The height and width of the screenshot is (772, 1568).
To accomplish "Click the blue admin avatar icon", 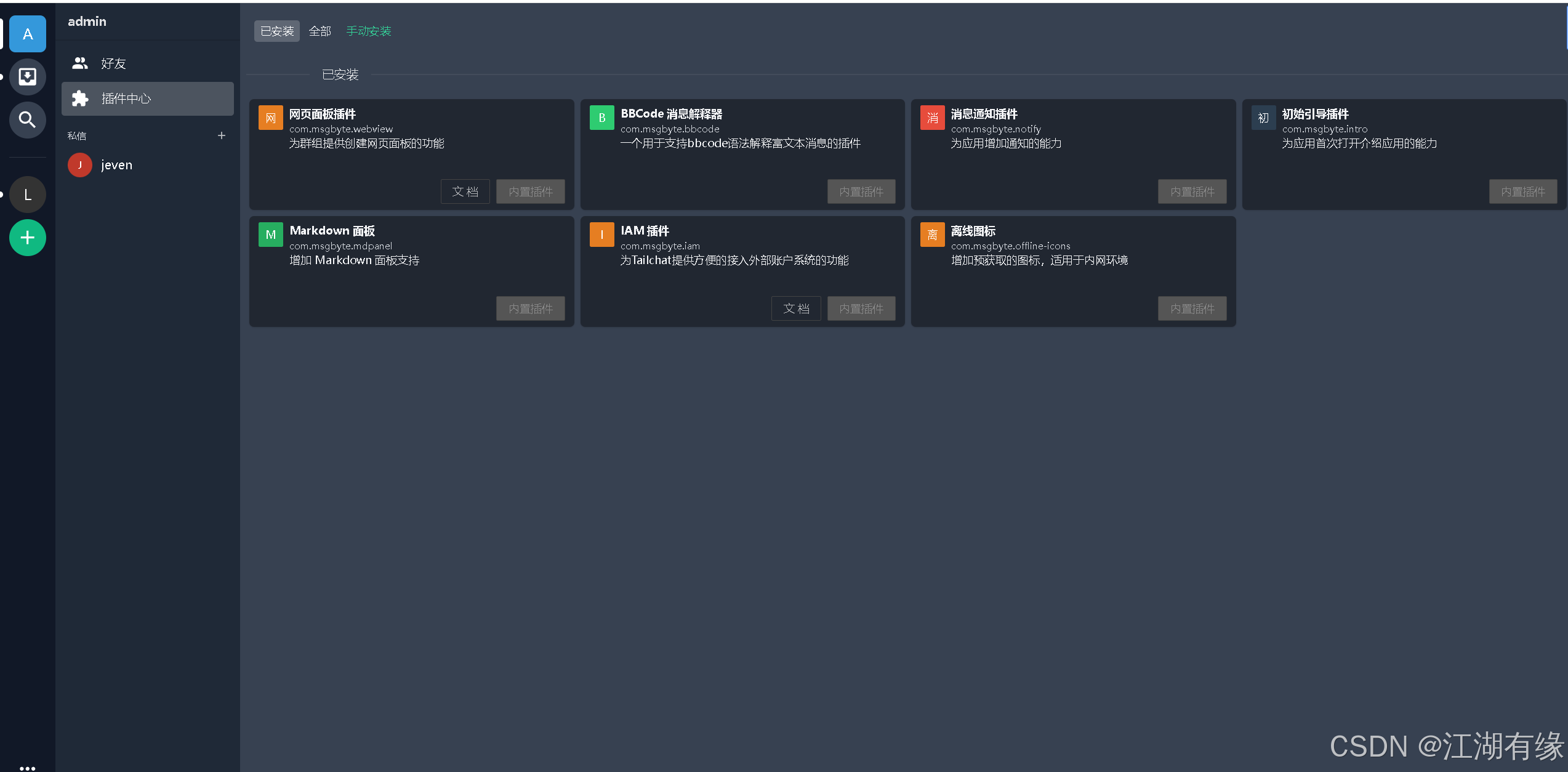I will [27, 34].
